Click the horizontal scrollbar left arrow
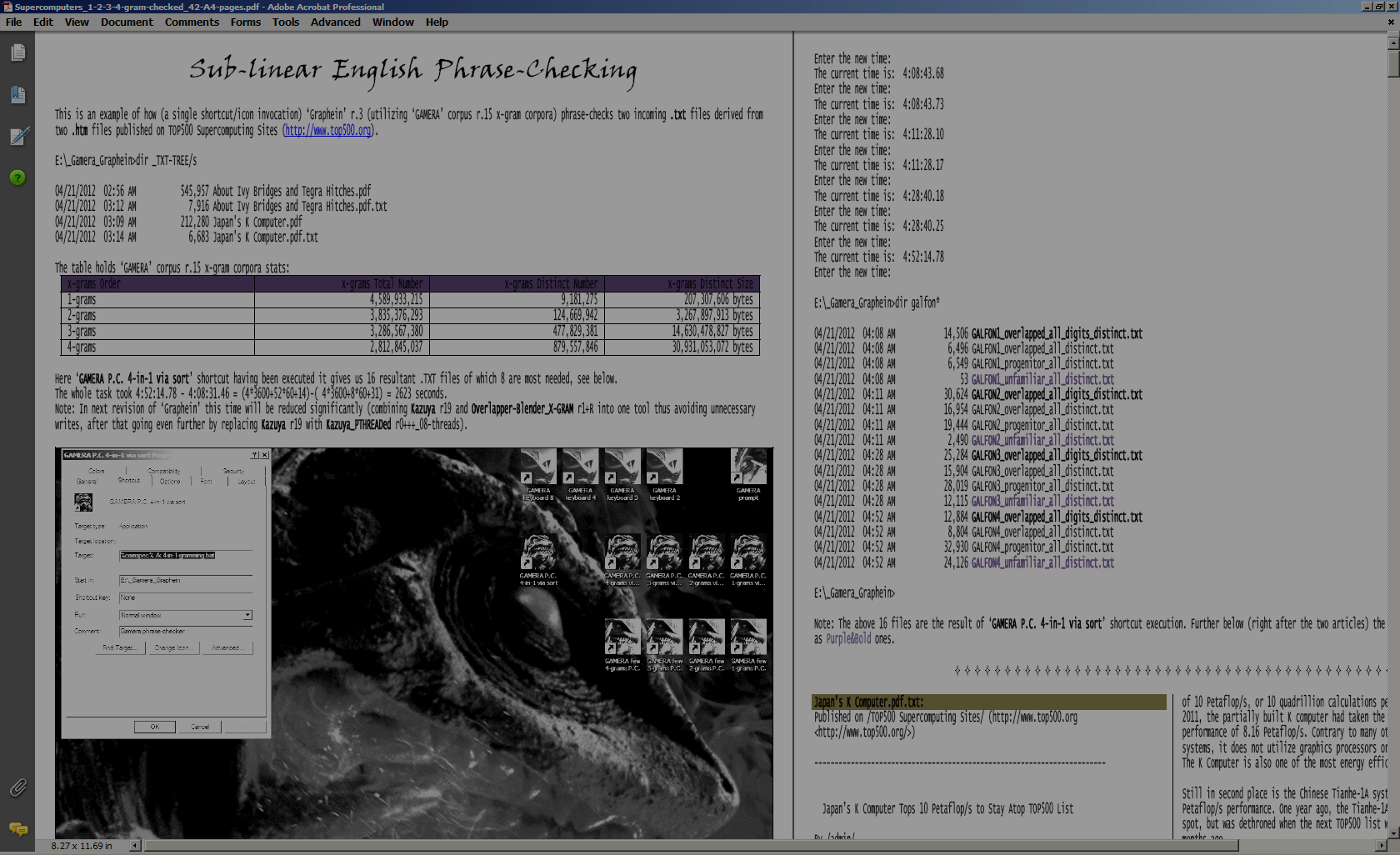1400x855 pixels. pos(134,845)
